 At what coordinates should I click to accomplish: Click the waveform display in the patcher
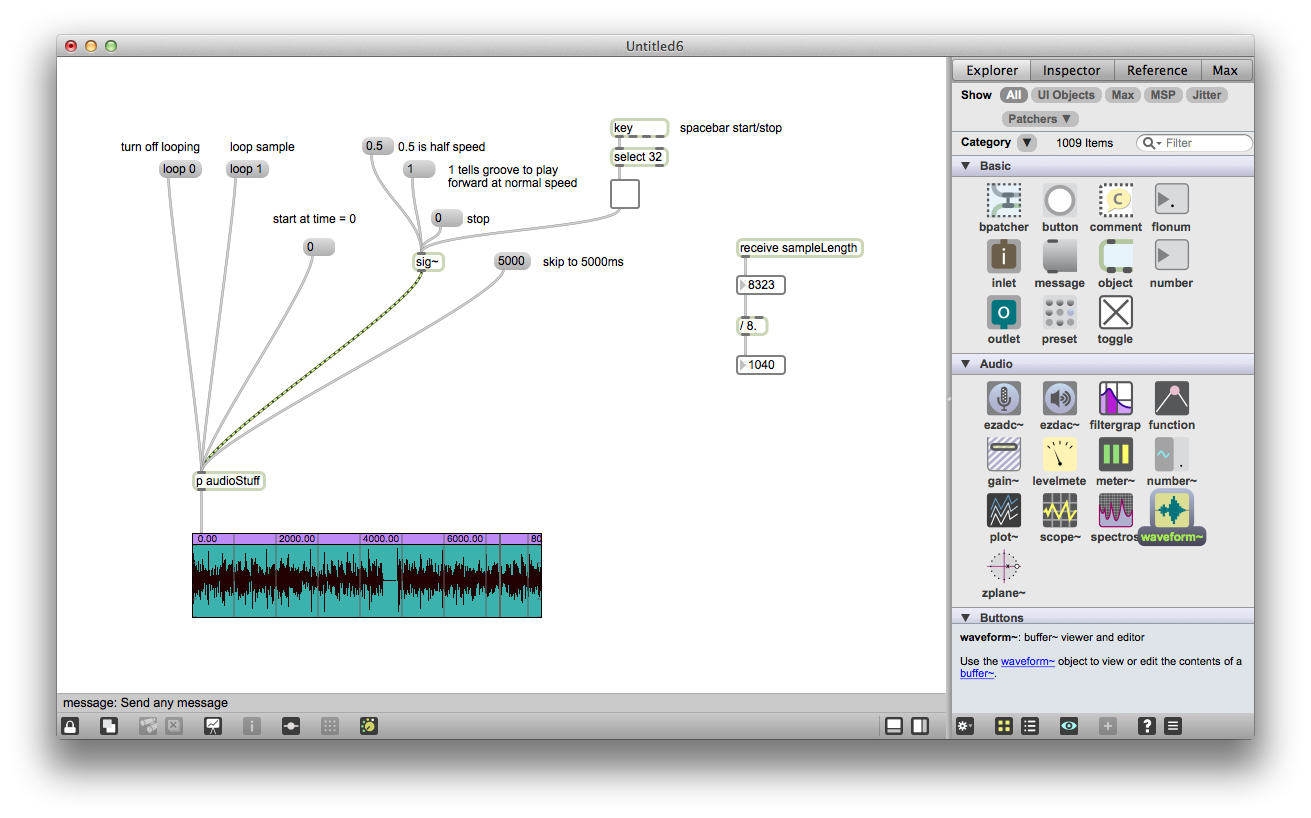(367, 575)
